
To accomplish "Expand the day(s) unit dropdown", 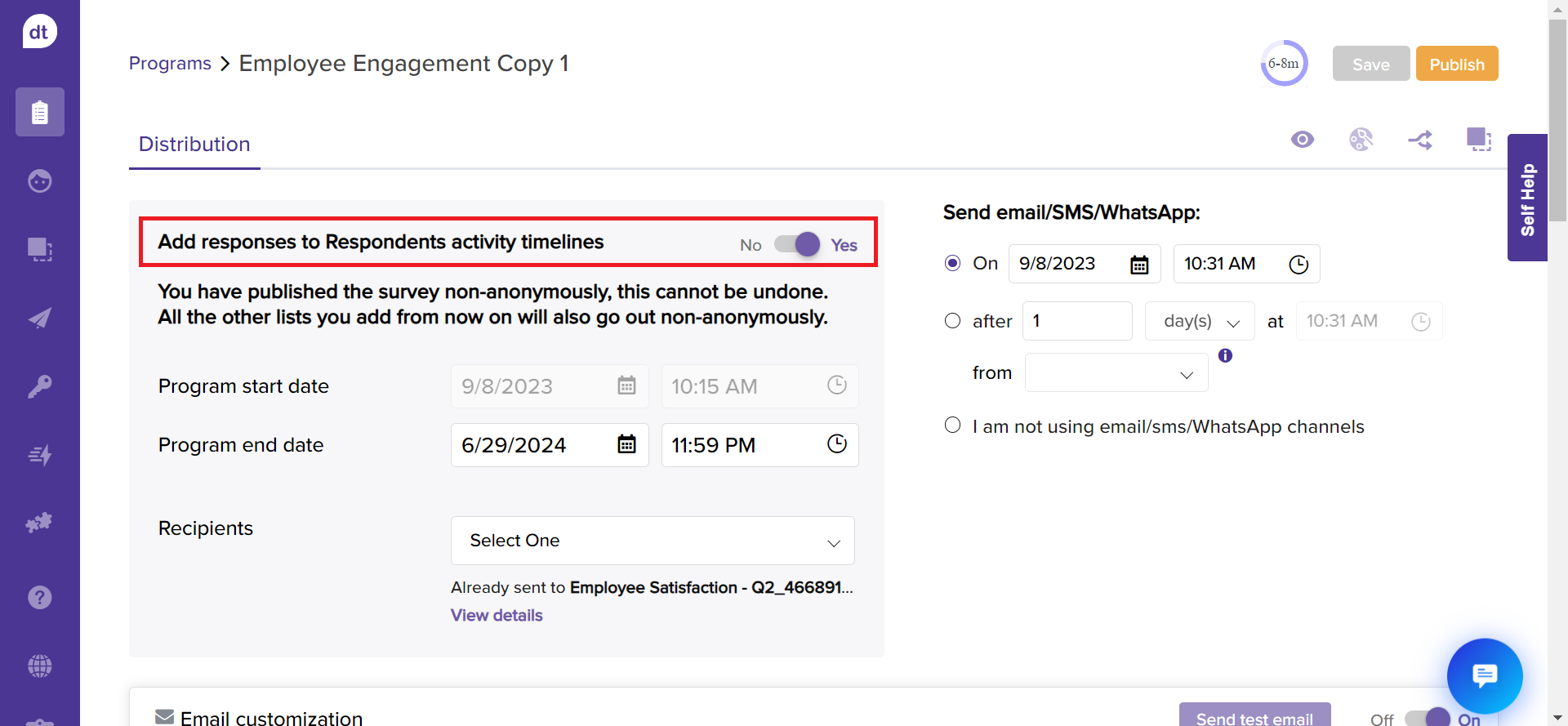I will click(1200, 322).
